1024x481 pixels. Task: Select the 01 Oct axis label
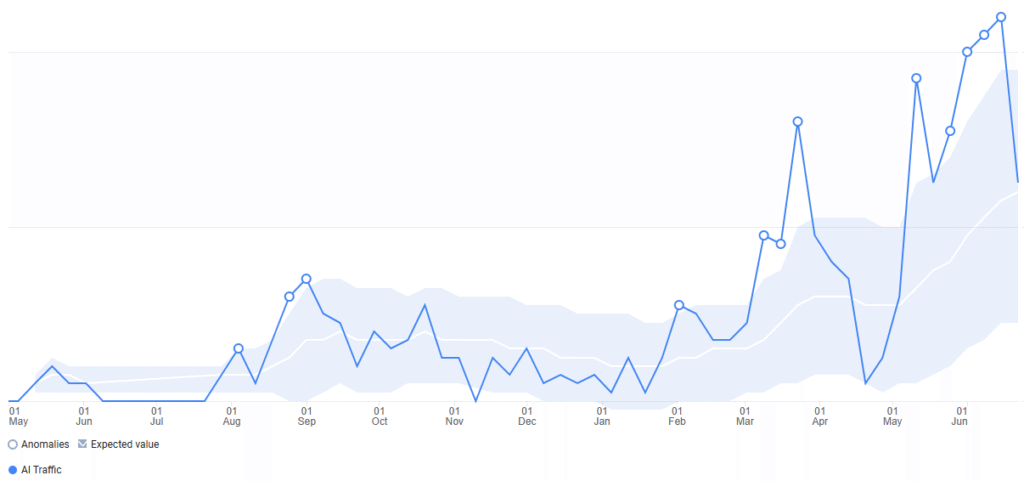pyautogui.click(x=379, y=416)
